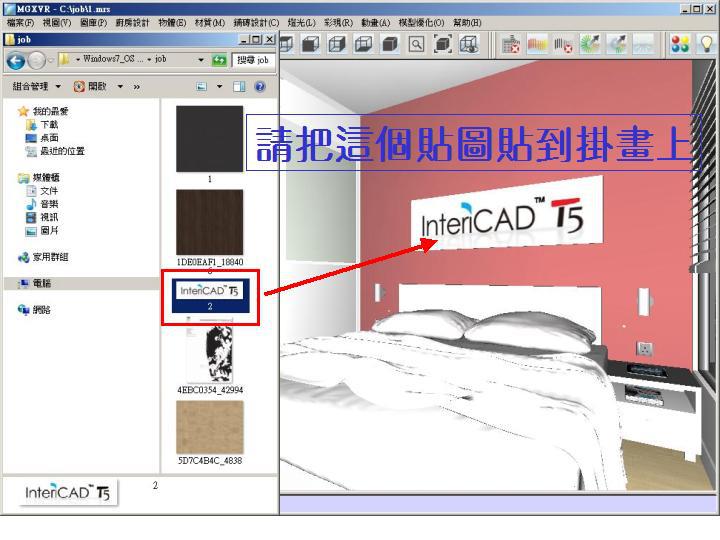Show hidden toolbar commands with the » chevron
Viewport: 720px width, 540px height.
coord(137,87)
